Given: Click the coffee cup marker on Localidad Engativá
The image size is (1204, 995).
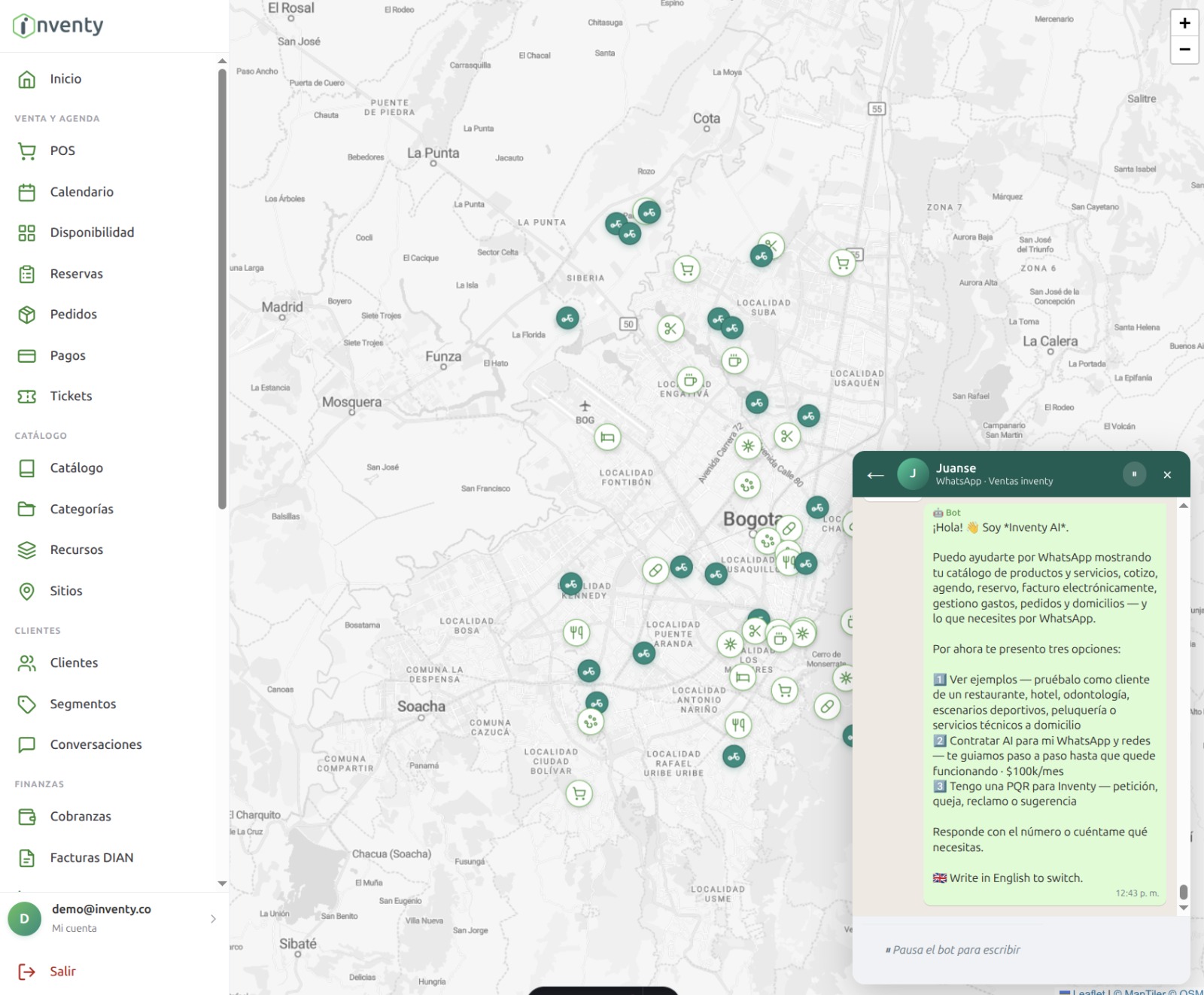Looking at the screenshot, I should point(689,380).
